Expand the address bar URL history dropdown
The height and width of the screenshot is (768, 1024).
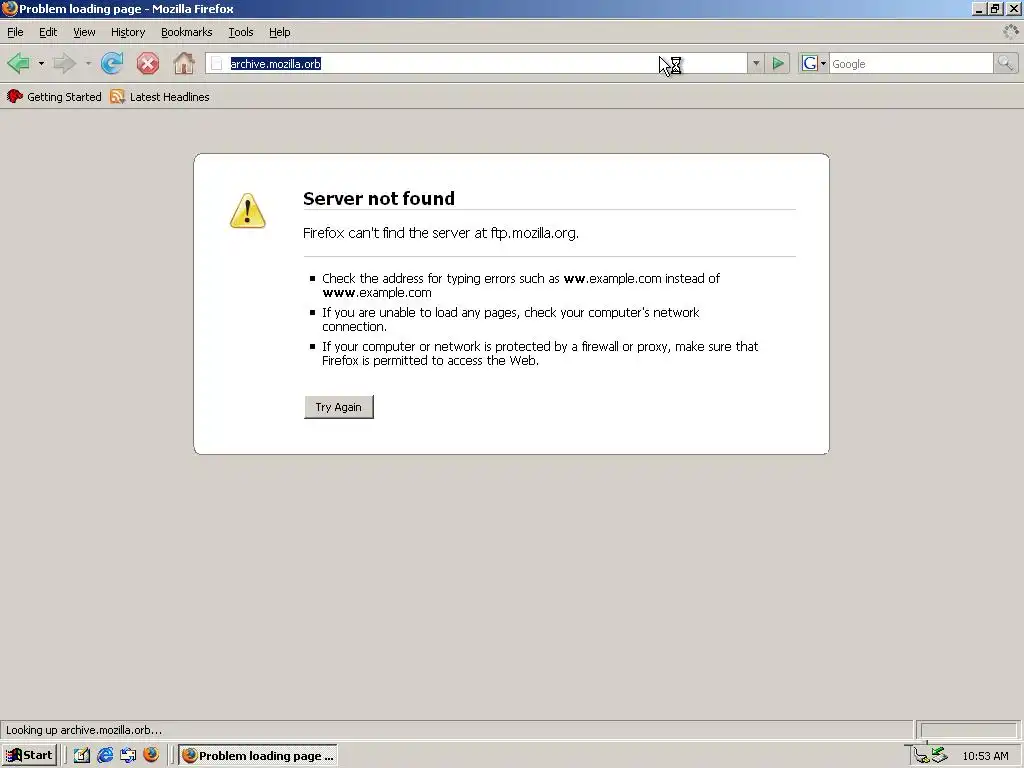click(756, 63)
